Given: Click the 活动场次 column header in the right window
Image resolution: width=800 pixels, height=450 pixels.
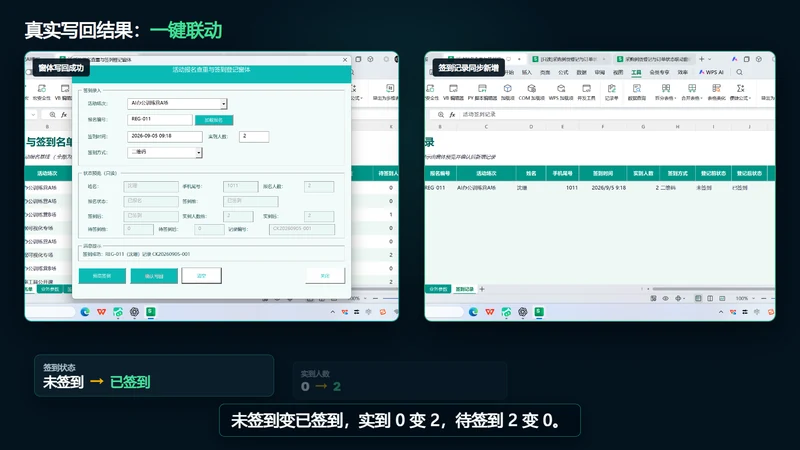Looking at the screenshot, I should click(486, 173).
